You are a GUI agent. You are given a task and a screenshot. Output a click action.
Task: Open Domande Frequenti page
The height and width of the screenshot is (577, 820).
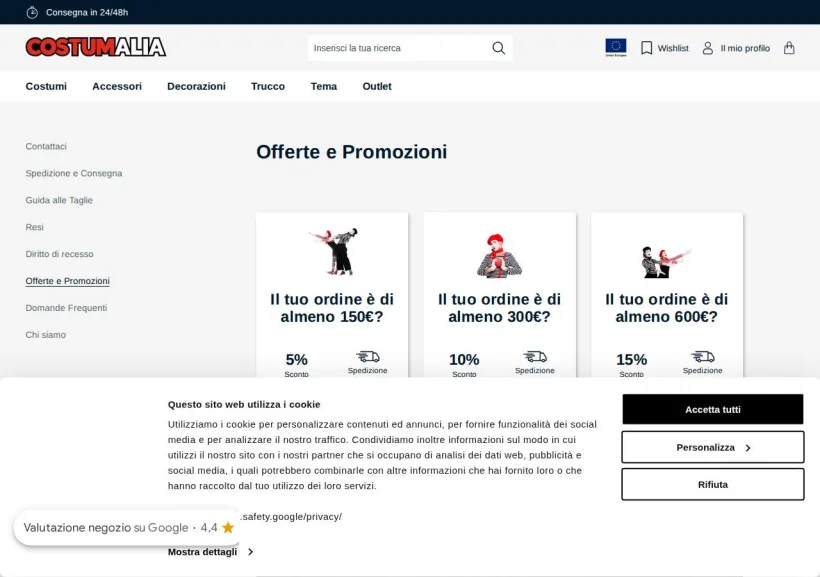click(x=66, y=308)
